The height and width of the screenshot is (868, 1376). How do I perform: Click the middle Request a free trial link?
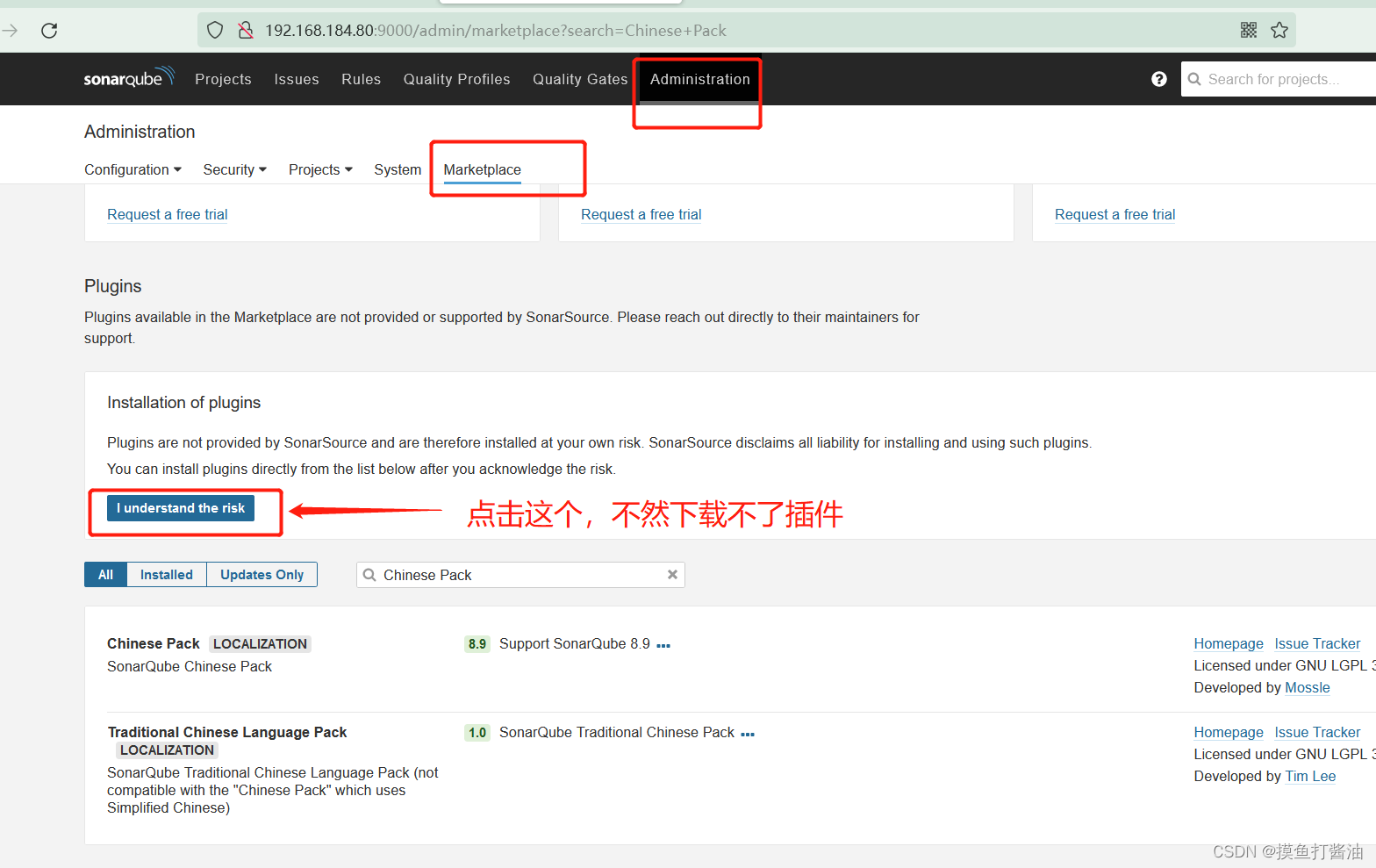coord(641,214)
